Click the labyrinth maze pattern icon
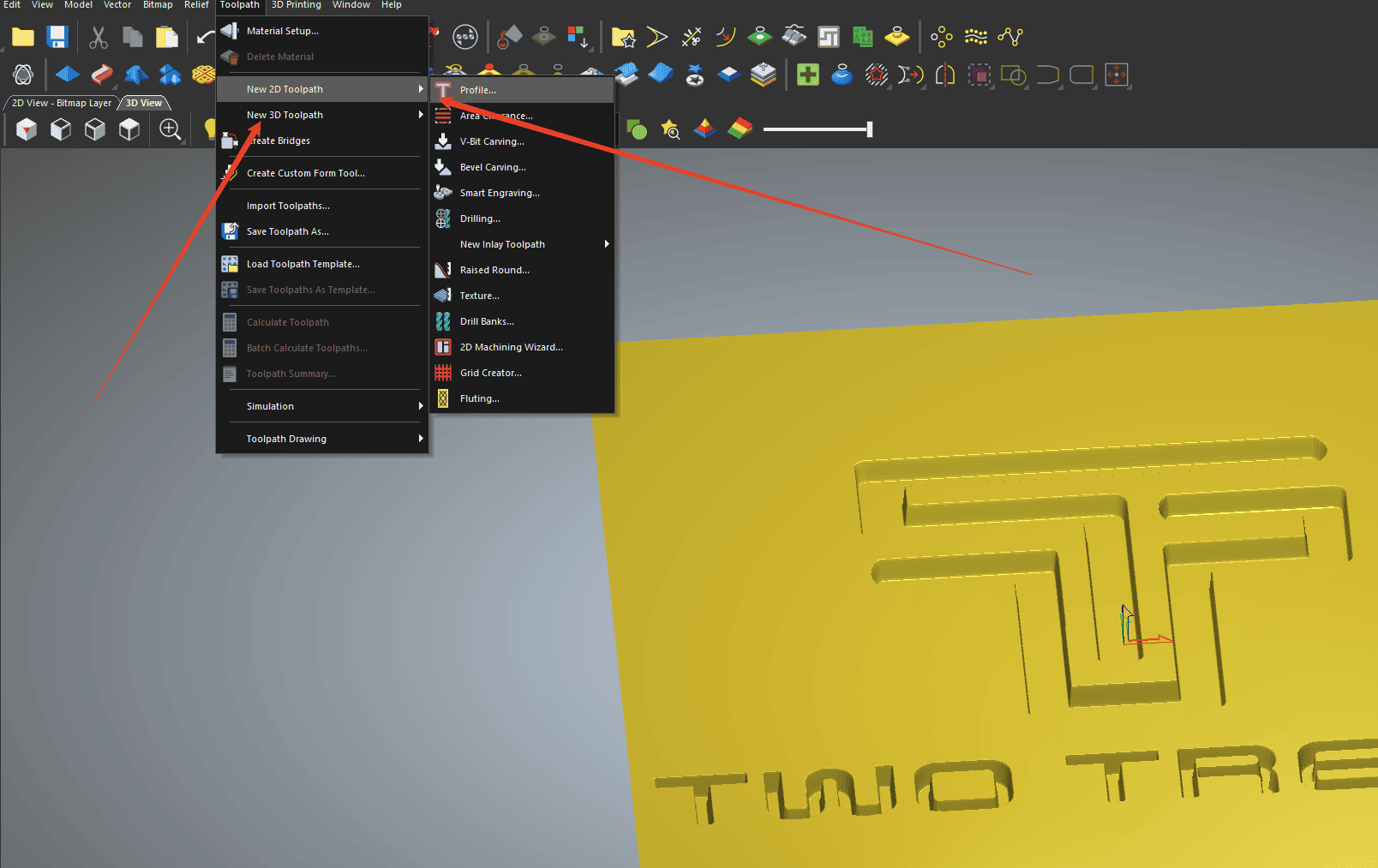The height and width of the screenshot is (868, 1378). point(829,37)
